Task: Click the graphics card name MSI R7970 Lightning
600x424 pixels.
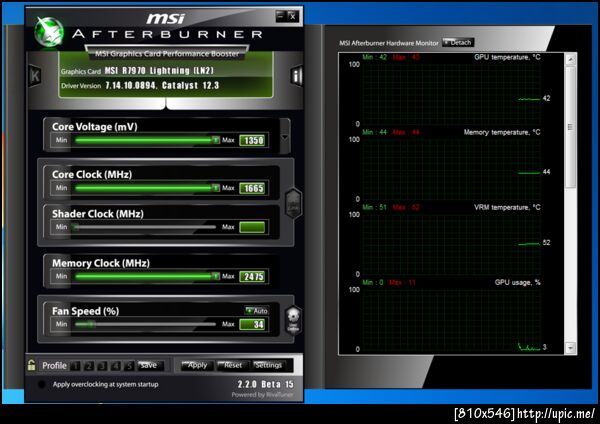Action: (x=159, y=71)
